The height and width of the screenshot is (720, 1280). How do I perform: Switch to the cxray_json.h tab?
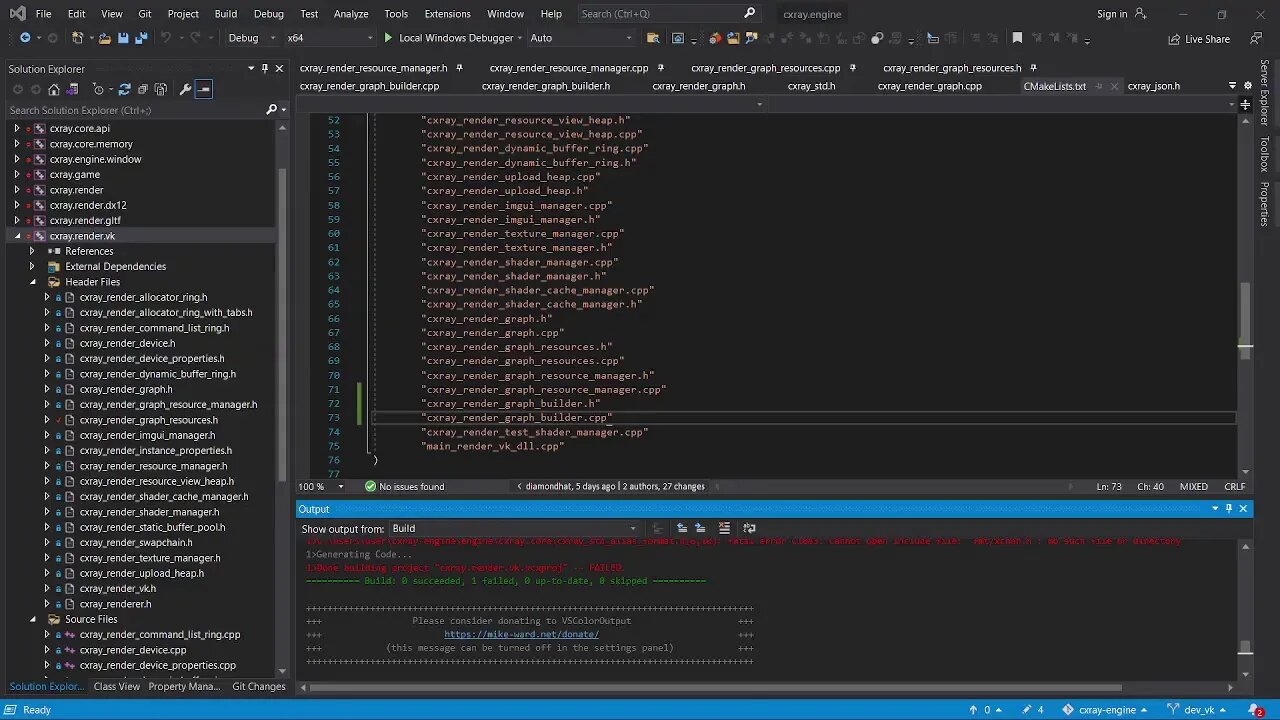1154,86
